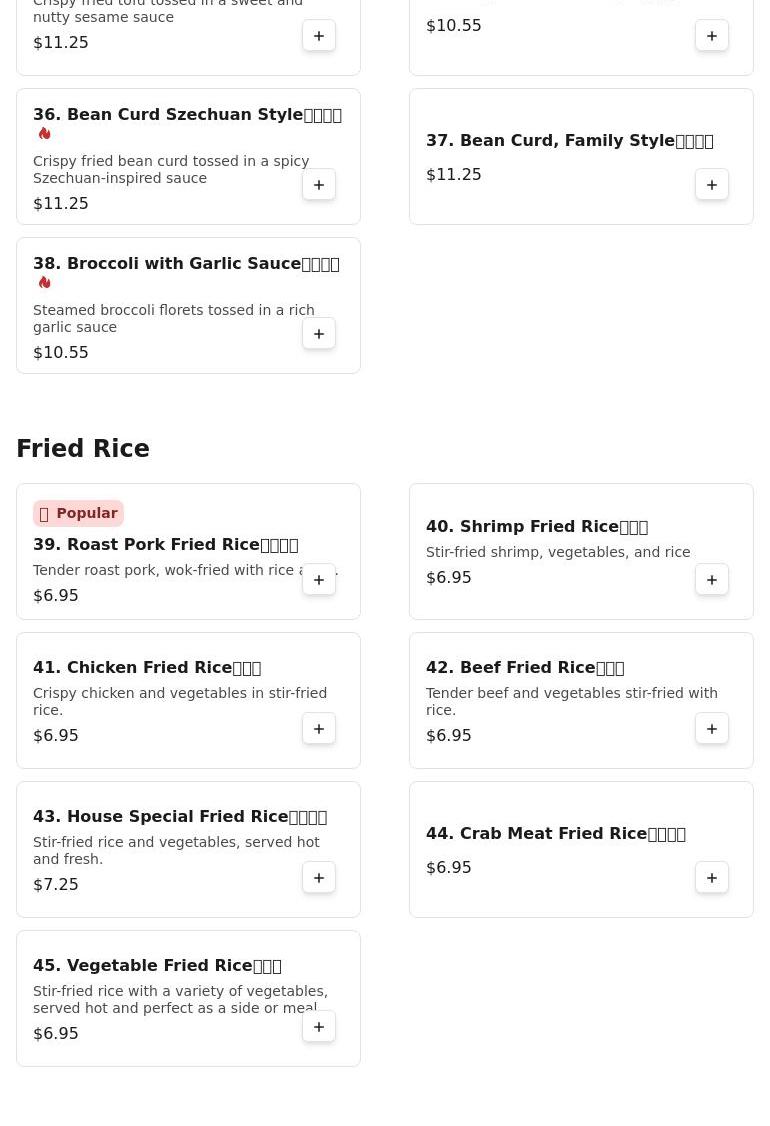This screenshot has width=770, height=1126.
Task: Add House Special Fried Rice to cart
Action: point(319,878)
